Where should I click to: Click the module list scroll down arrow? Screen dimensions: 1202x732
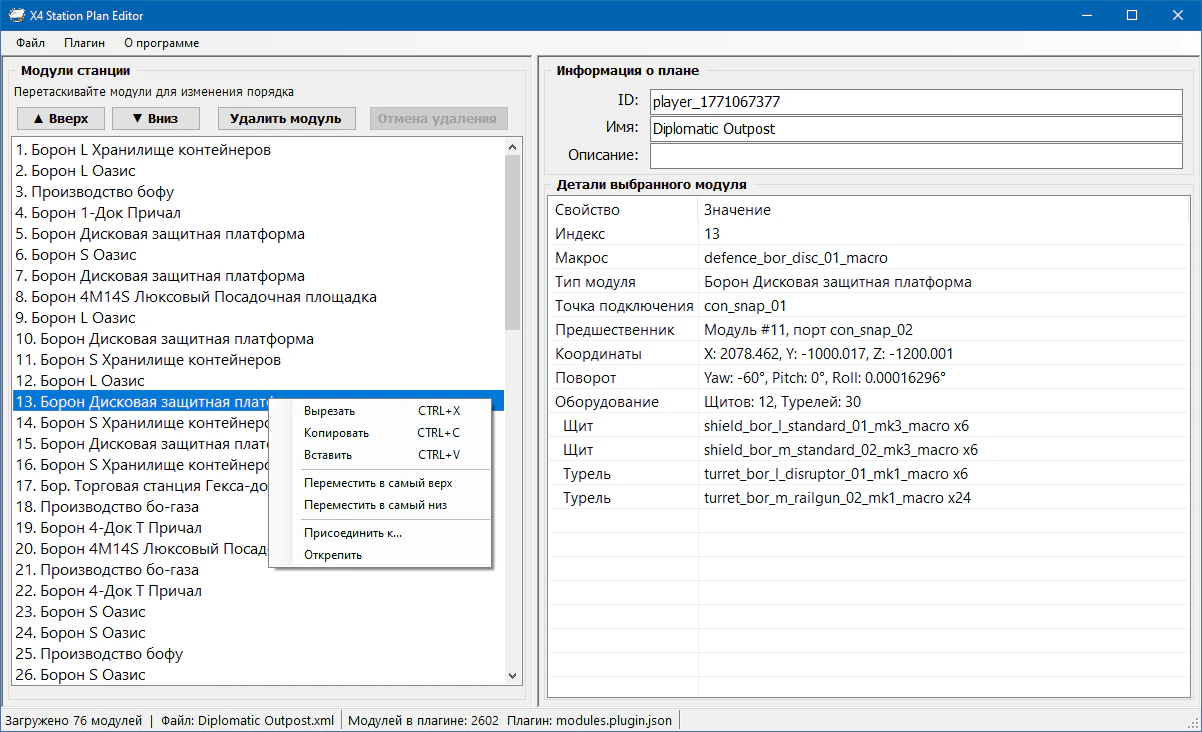[x=513, y=676]
